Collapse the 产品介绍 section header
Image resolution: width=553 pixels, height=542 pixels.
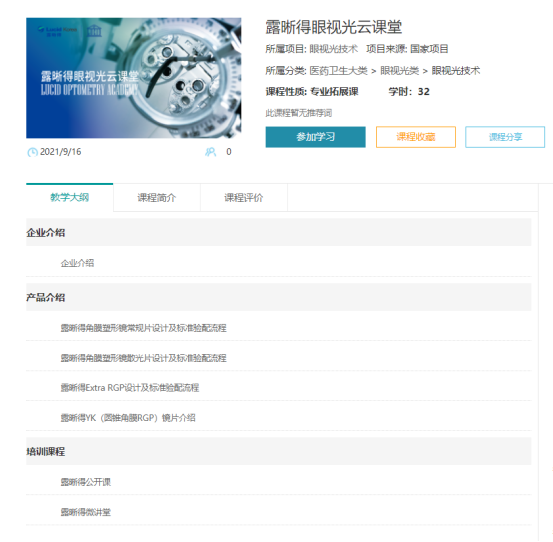click(x=279, y=297)
